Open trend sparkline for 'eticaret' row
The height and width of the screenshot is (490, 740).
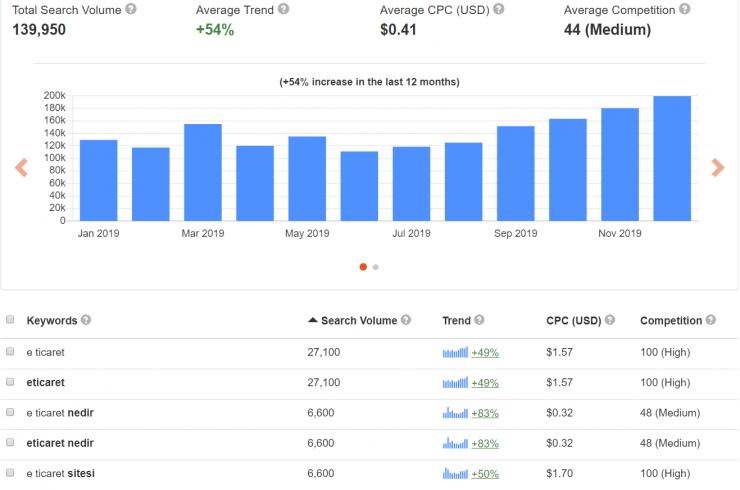[x=455, y=382]
